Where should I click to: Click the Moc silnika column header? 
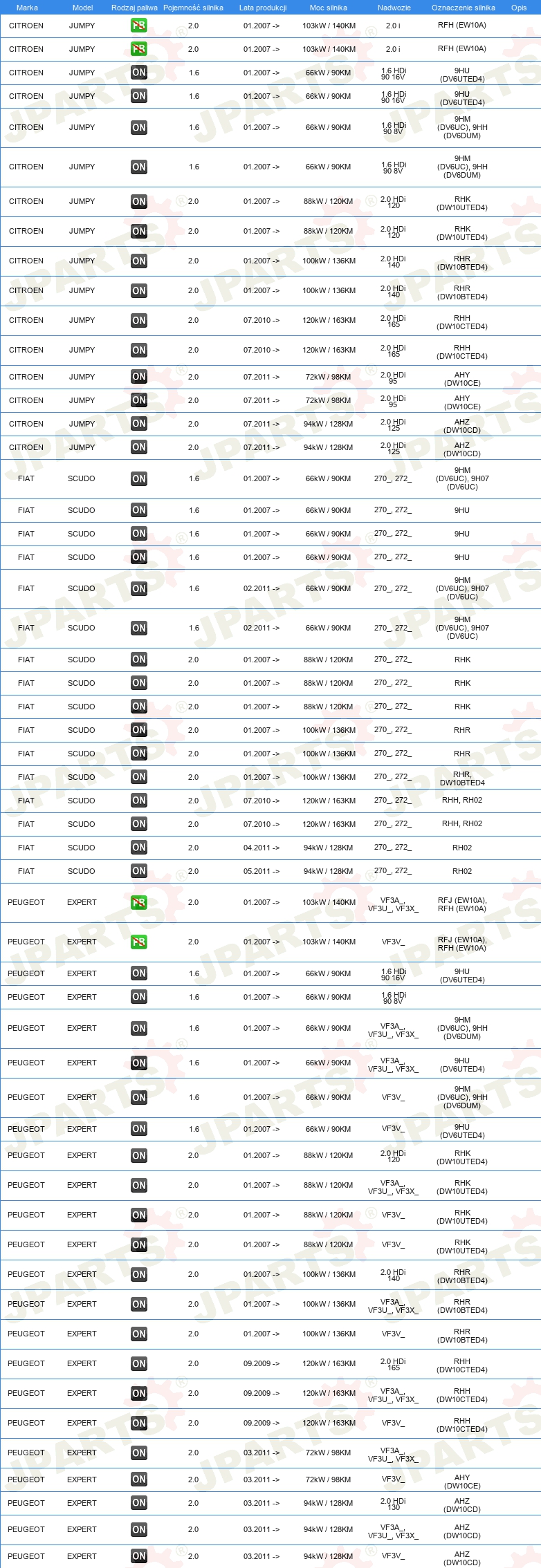[x=329, y=8]
